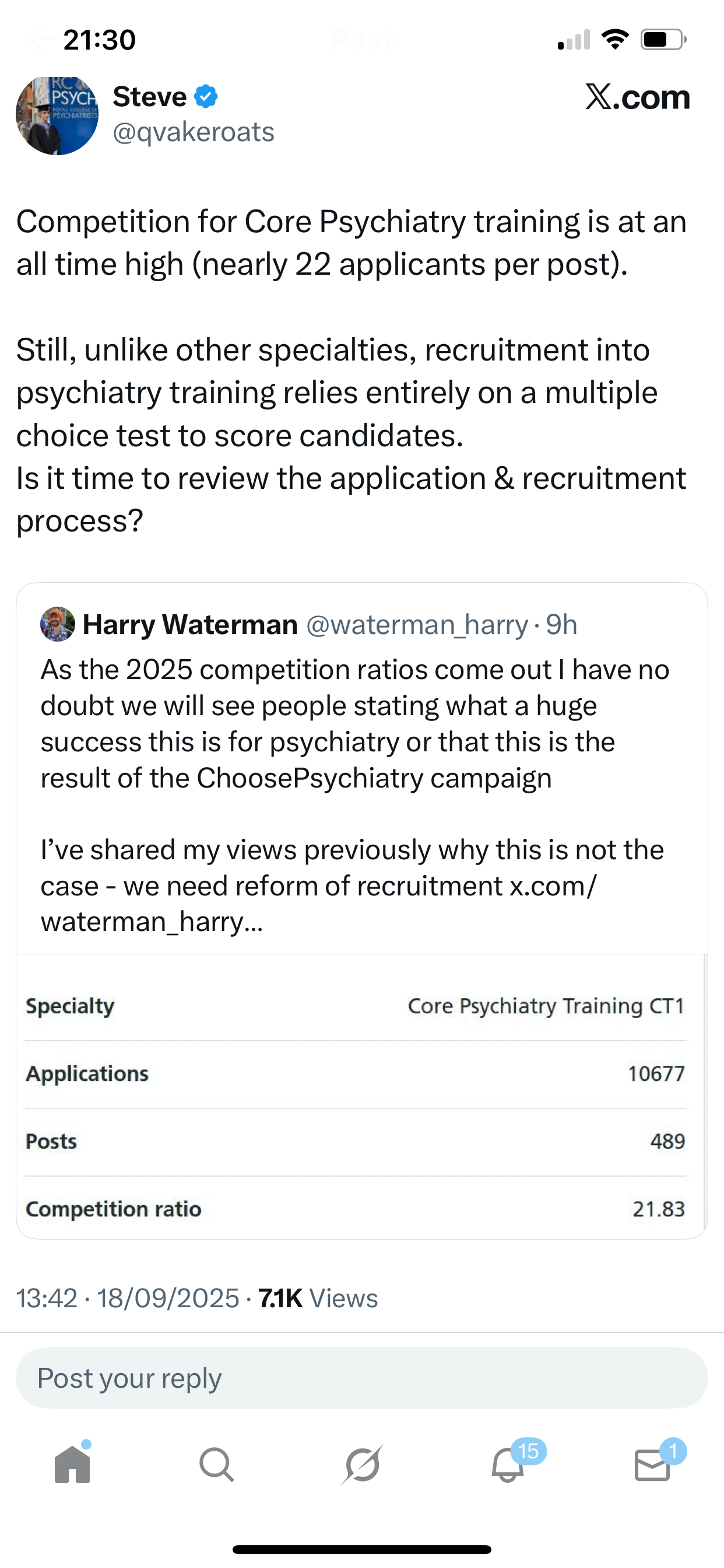Tap the battery status icon
The image size is (724, 1568).
[663, 40]
